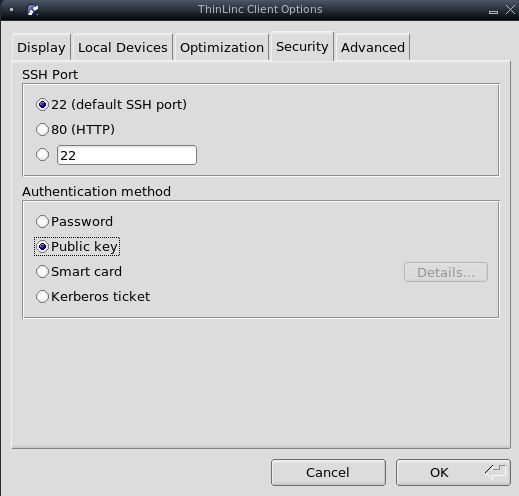The height and width of the screenshot is (496, 519).
Task: Cancel the options dialog
Action: (328, 472)
